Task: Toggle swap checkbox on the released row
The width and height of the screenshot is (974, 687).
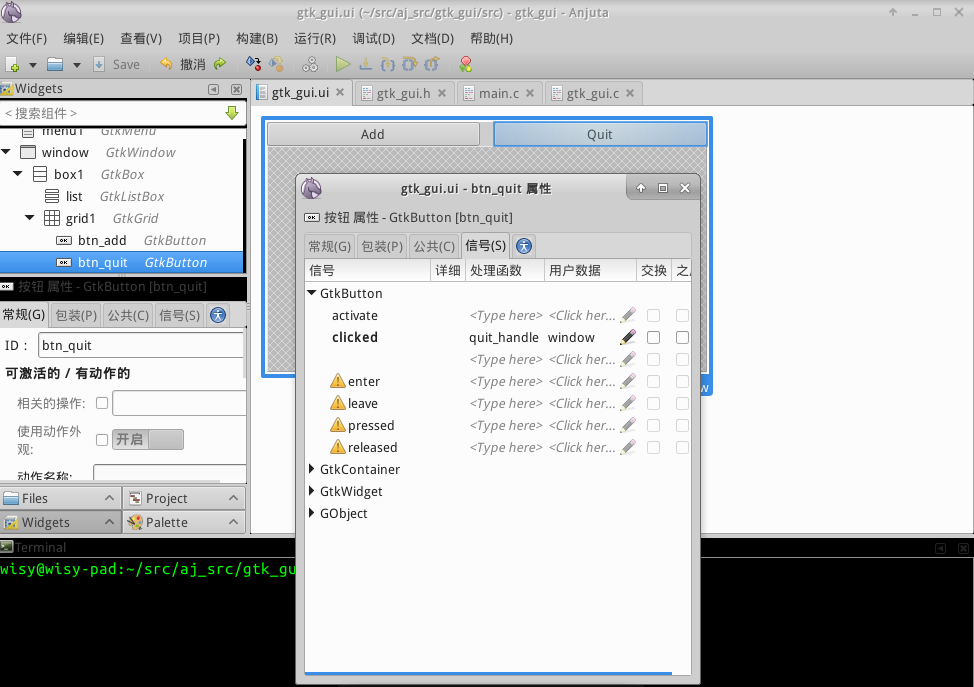Action: point(653,447)
